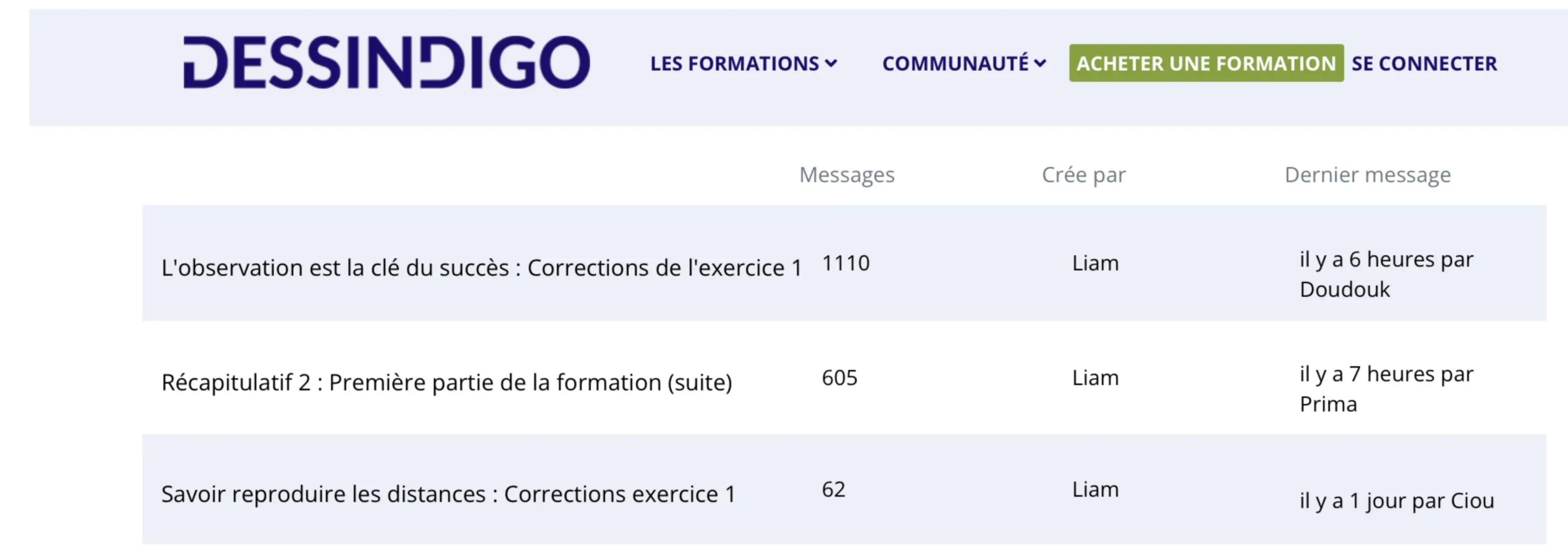1568x560 pixels.
Task: Click the Crée par column header
Action: 1084,174
